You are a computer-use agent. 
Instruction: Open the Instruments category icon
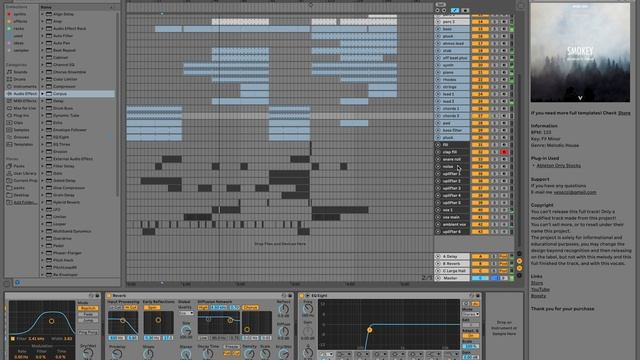(x=9, y=87)
